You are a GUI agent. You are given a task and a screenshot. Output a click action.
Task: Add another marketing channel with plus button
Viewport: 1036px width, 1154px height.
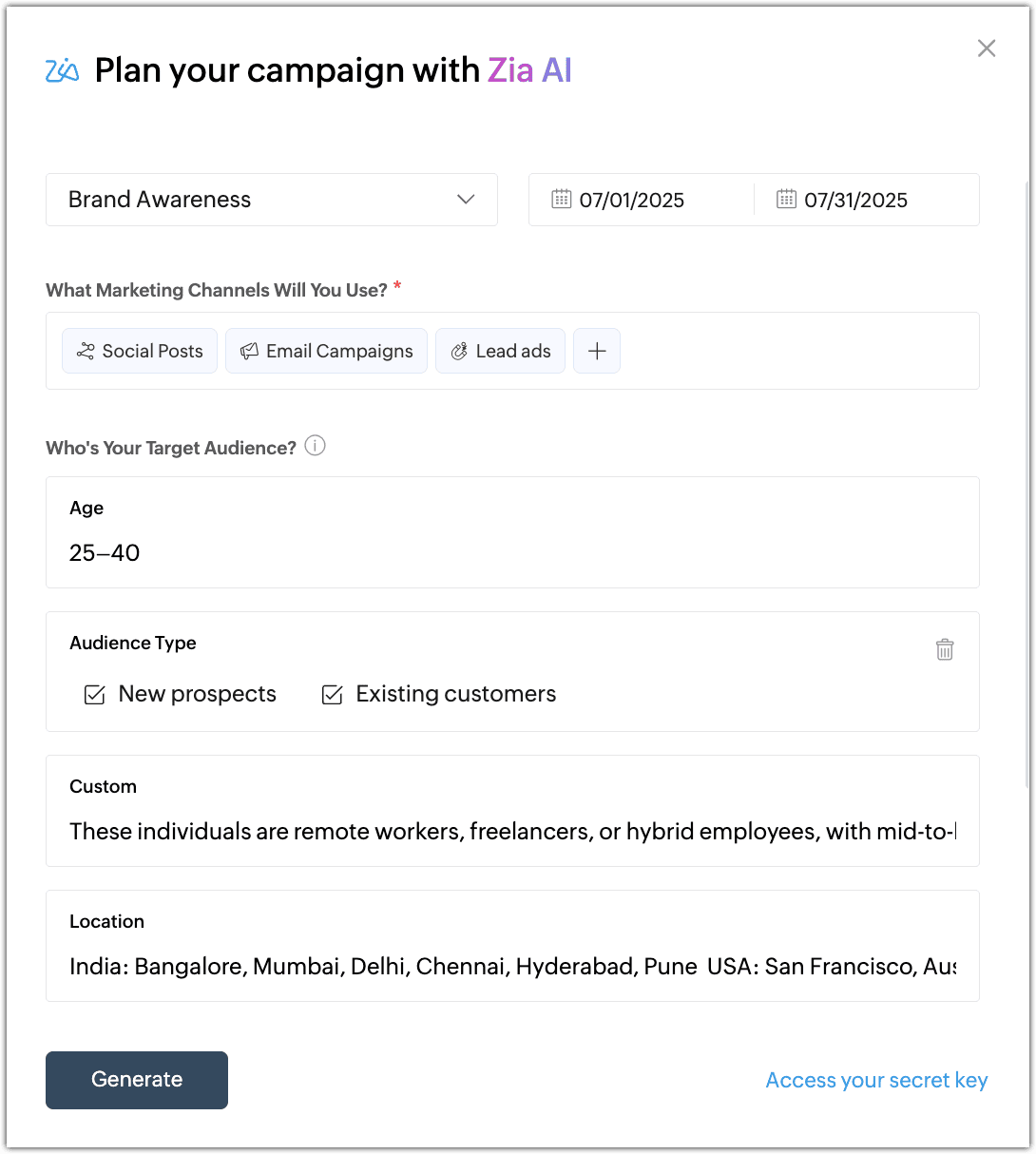597,351
